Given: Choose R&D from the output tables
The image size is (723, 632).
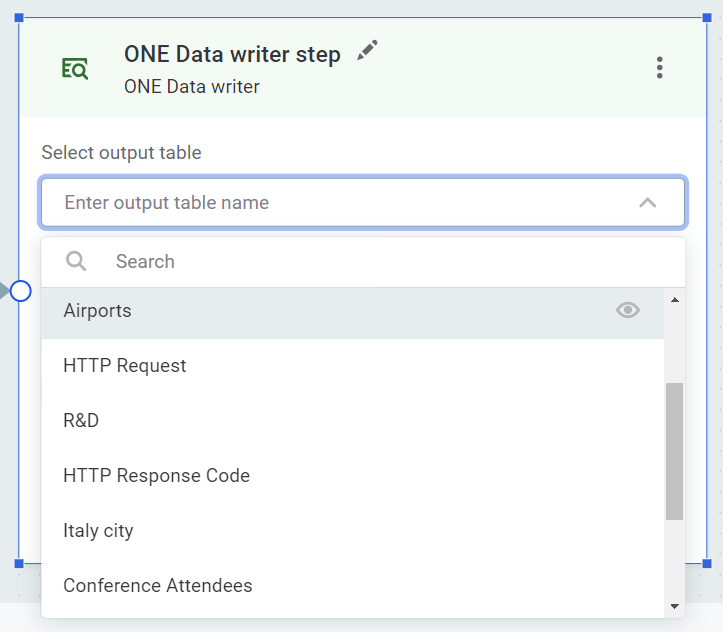Looking at the screenshot, I should coord(81,421).
